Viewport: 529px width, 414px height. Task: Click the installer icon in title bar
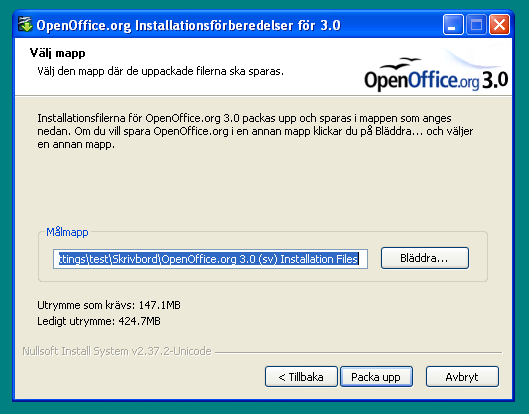[25, 25]
